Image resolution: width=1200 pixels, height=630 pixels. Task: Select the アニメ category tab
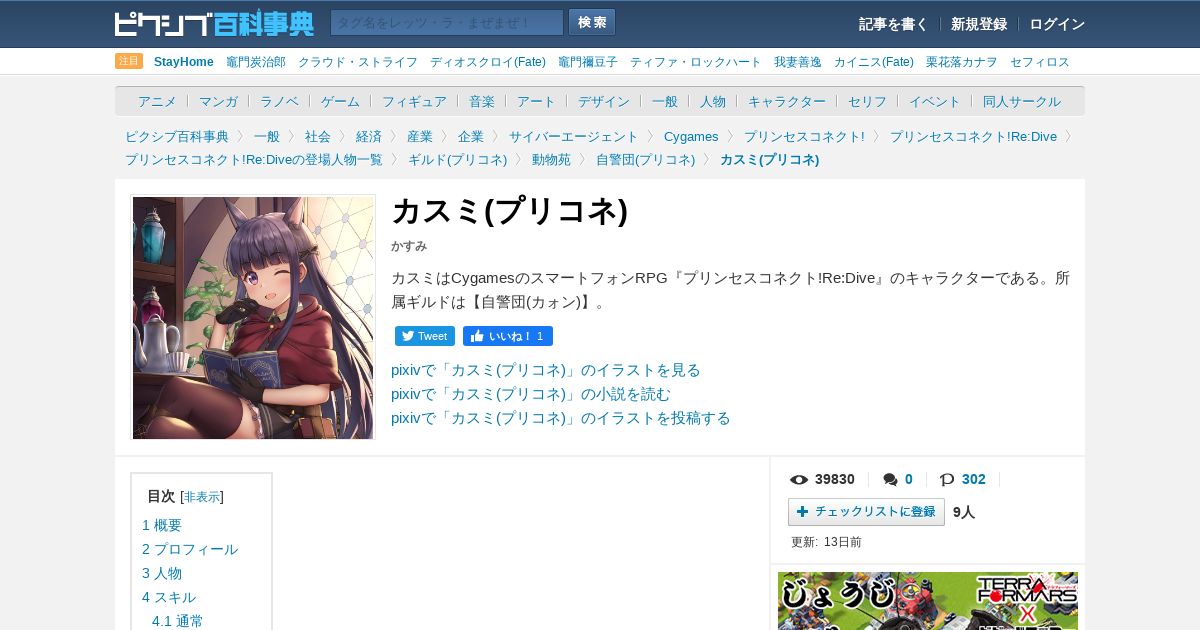pyautogui.click(x=157, y=102)
